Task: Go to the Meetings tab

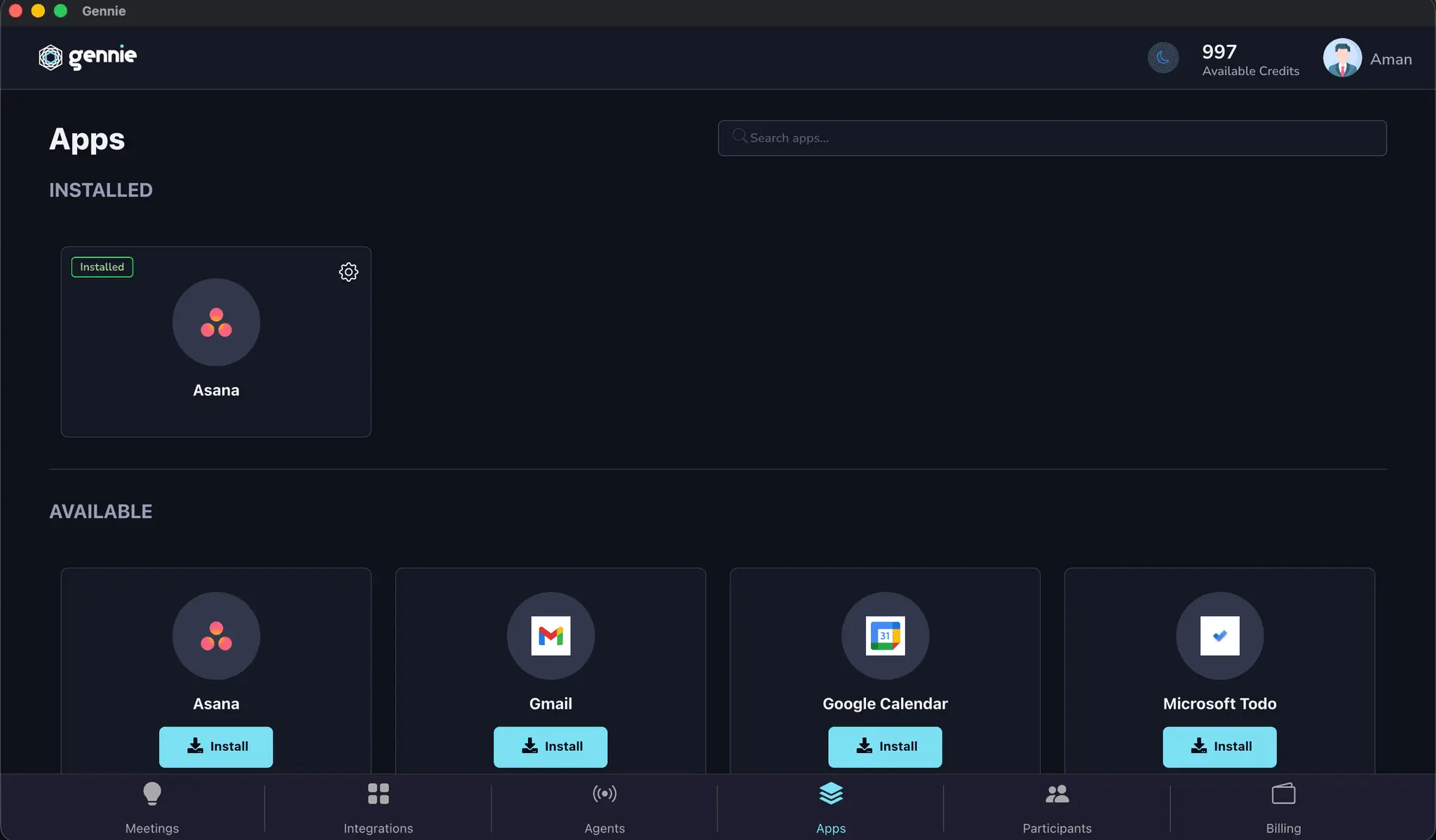Action: tap(152, 808)
